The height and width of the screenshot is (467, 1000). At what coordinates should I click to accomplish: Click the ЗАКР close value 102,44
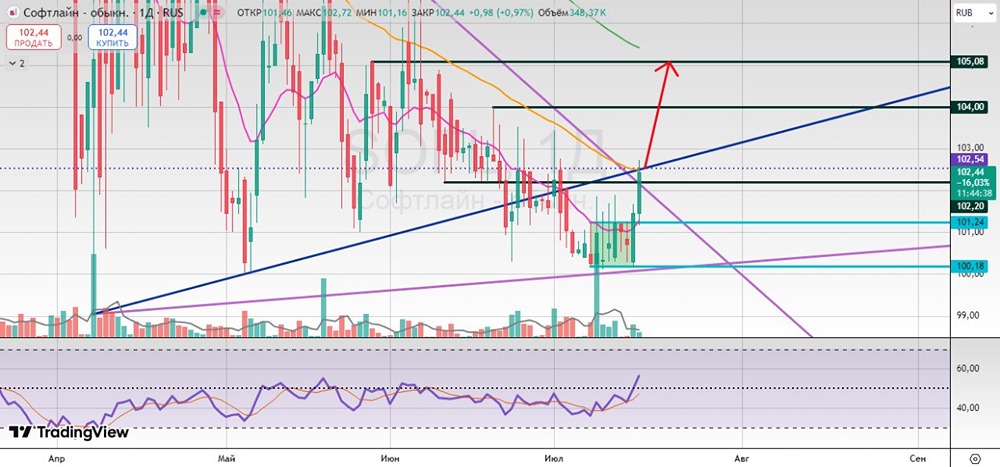point(450,13)
